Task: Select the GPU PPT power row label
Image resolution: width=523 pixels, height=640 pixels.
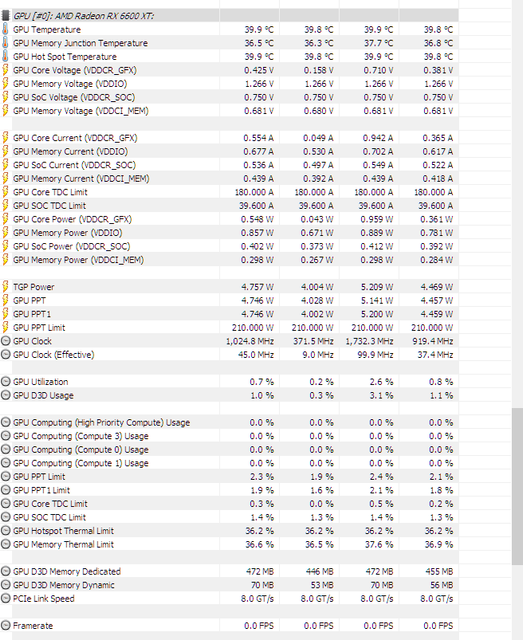Action: pos(29,300)
